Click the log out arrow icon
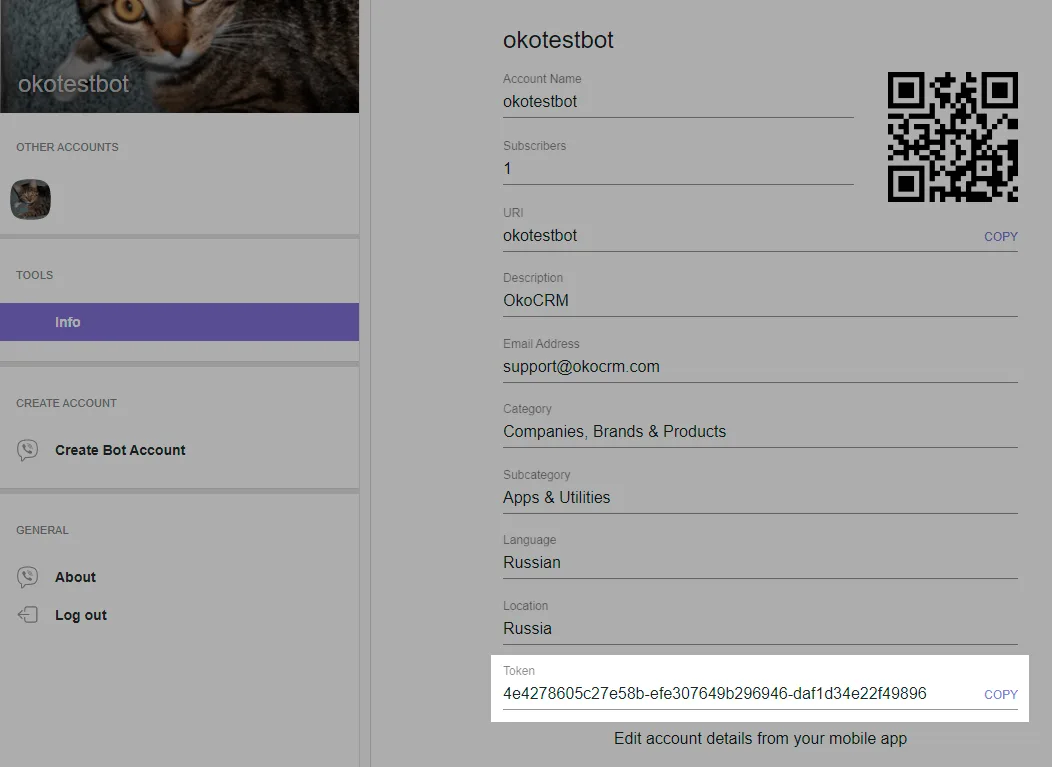 [28, 615]
